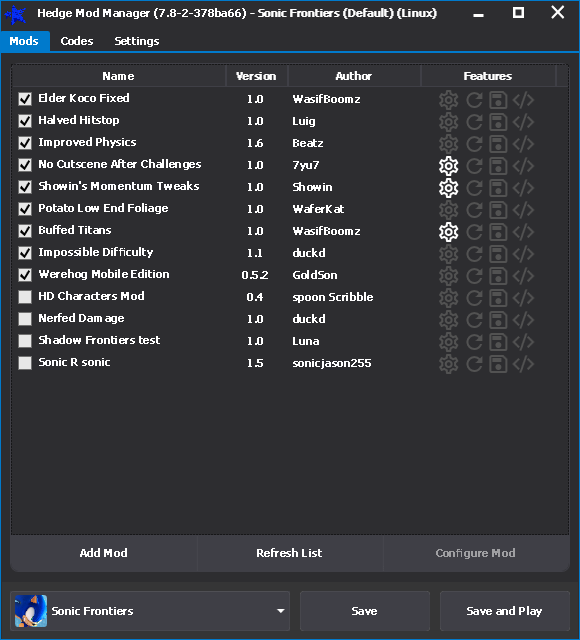580x640 pixels.
Task: Open config gear for Showin's Momentum Tweaks
Action: click(x=449, y=188)
